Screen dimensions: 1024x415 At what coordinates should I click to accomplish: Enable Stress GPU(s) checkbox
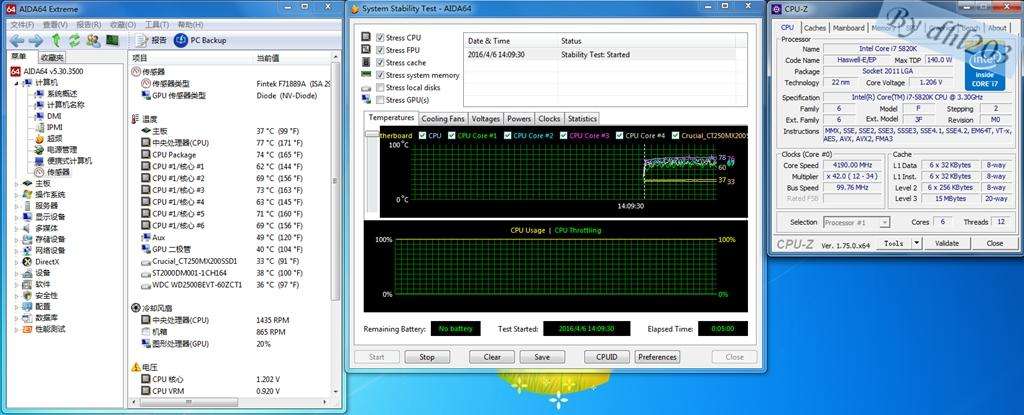coord(380,100)
